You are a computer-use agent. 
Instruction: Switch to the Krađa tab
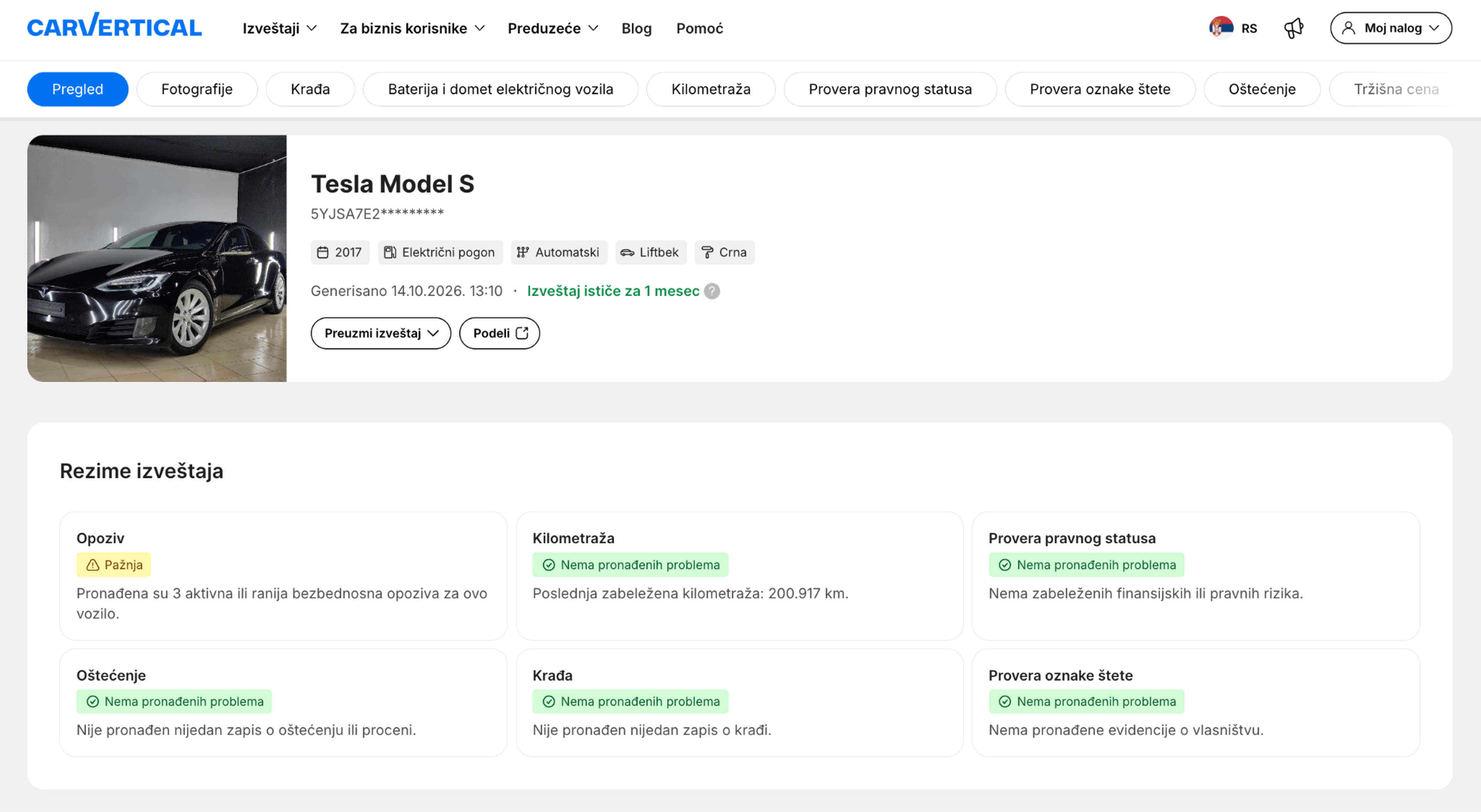310,89
